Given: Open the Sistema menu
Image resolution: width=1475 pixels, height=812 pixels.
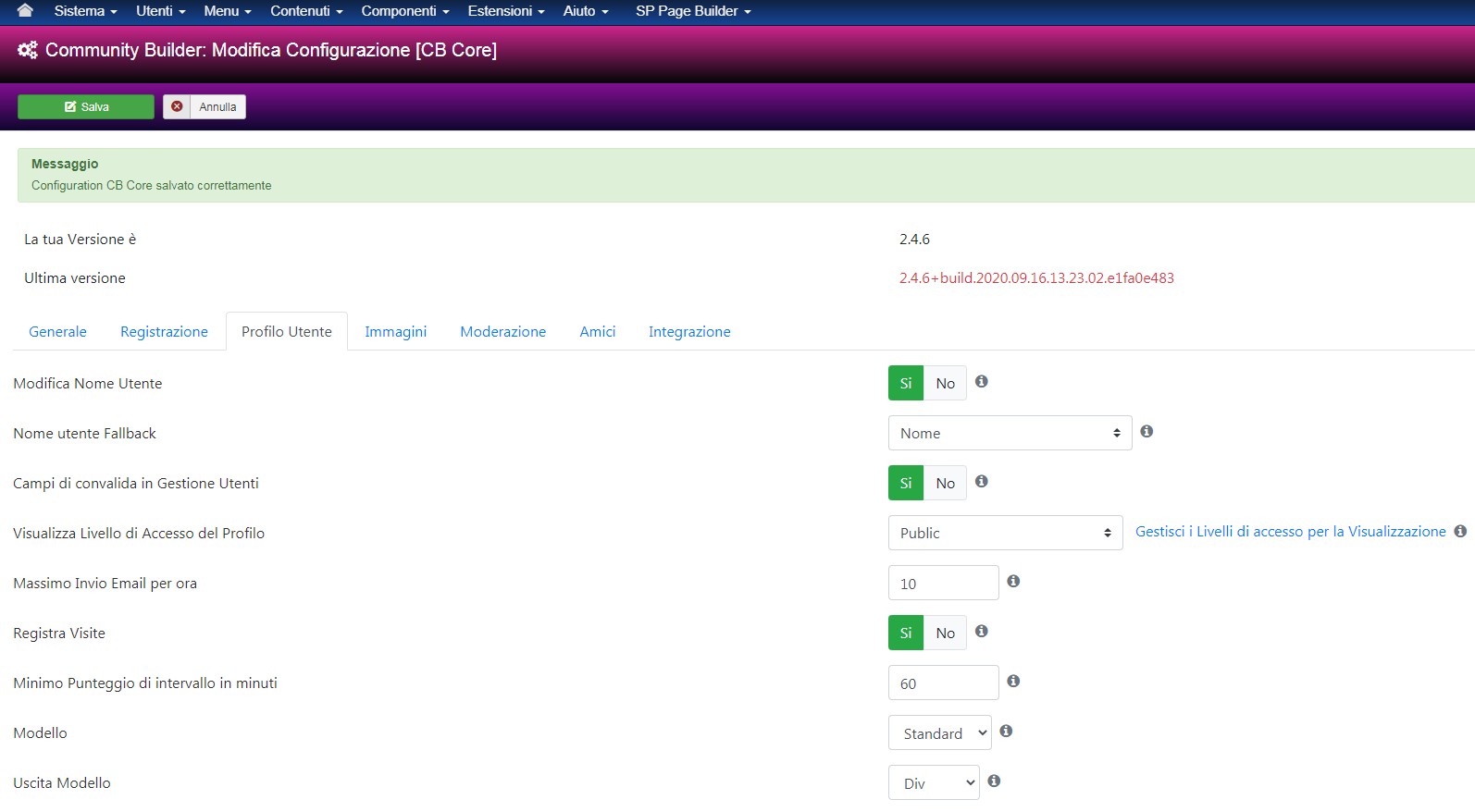Looking at the screenshot, I should [x=85, y=11].
